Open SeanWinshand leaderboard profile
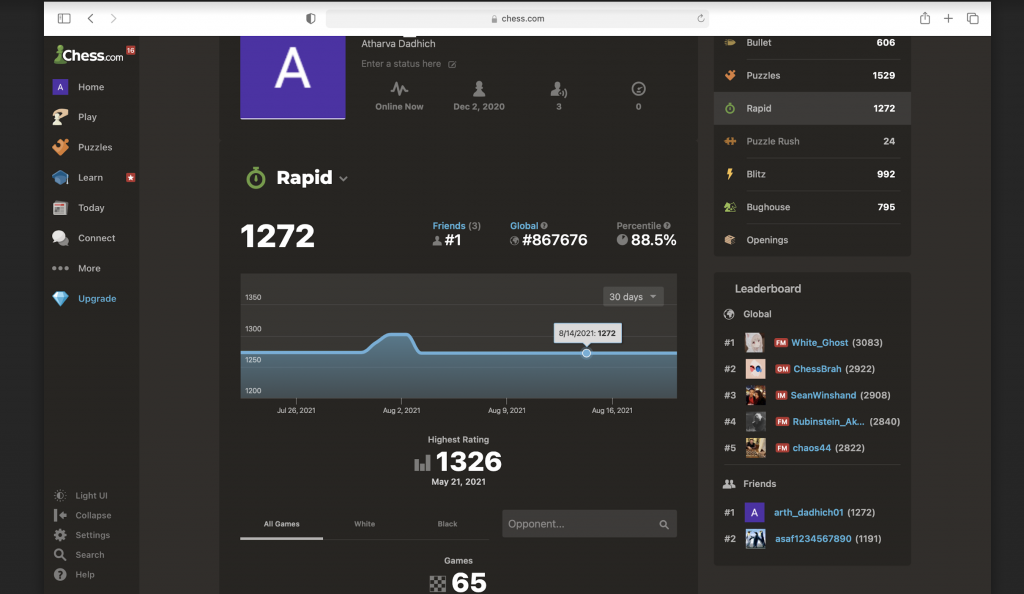1024x594 pixels. point(823,396)
